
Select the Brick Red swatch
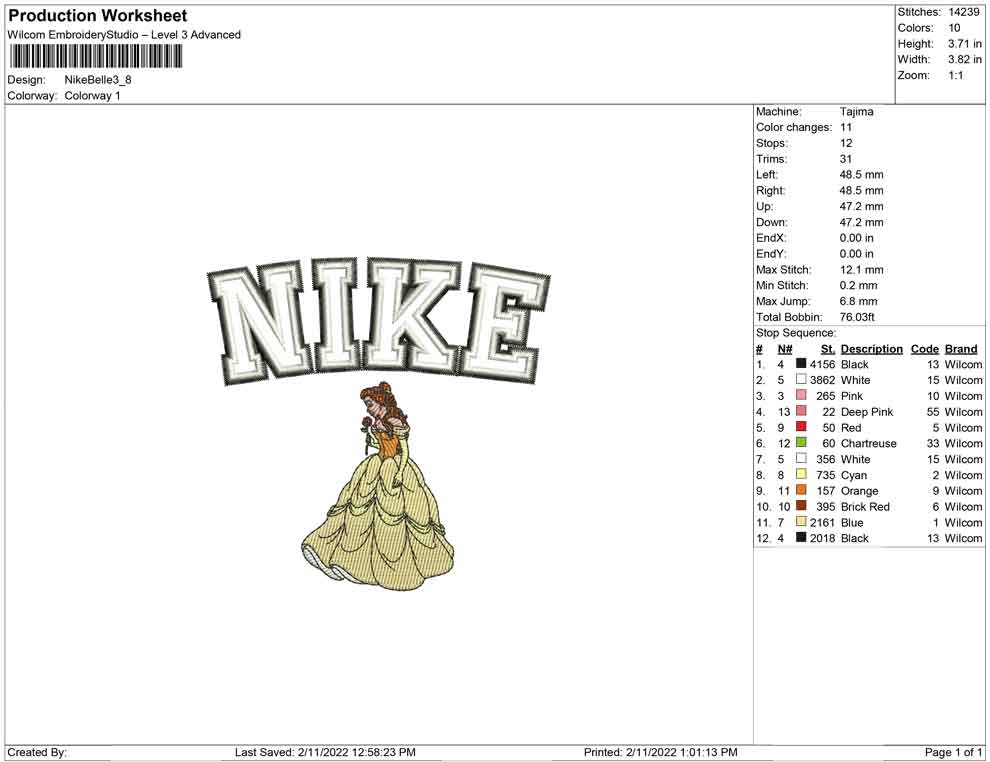pyautogui.click(x=801, y=506)
